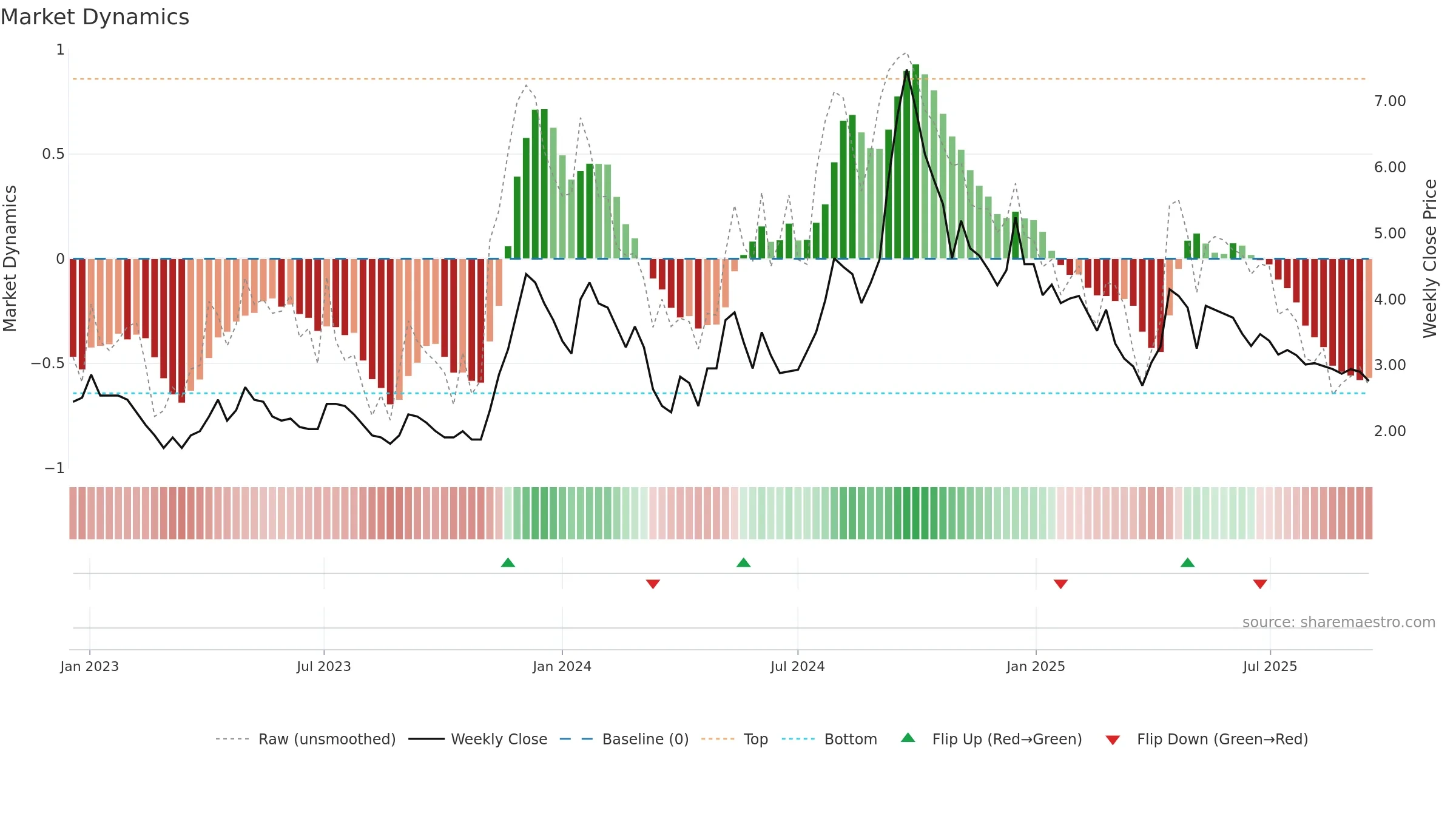Click the final red heat-strip cell on the right

1369,513
